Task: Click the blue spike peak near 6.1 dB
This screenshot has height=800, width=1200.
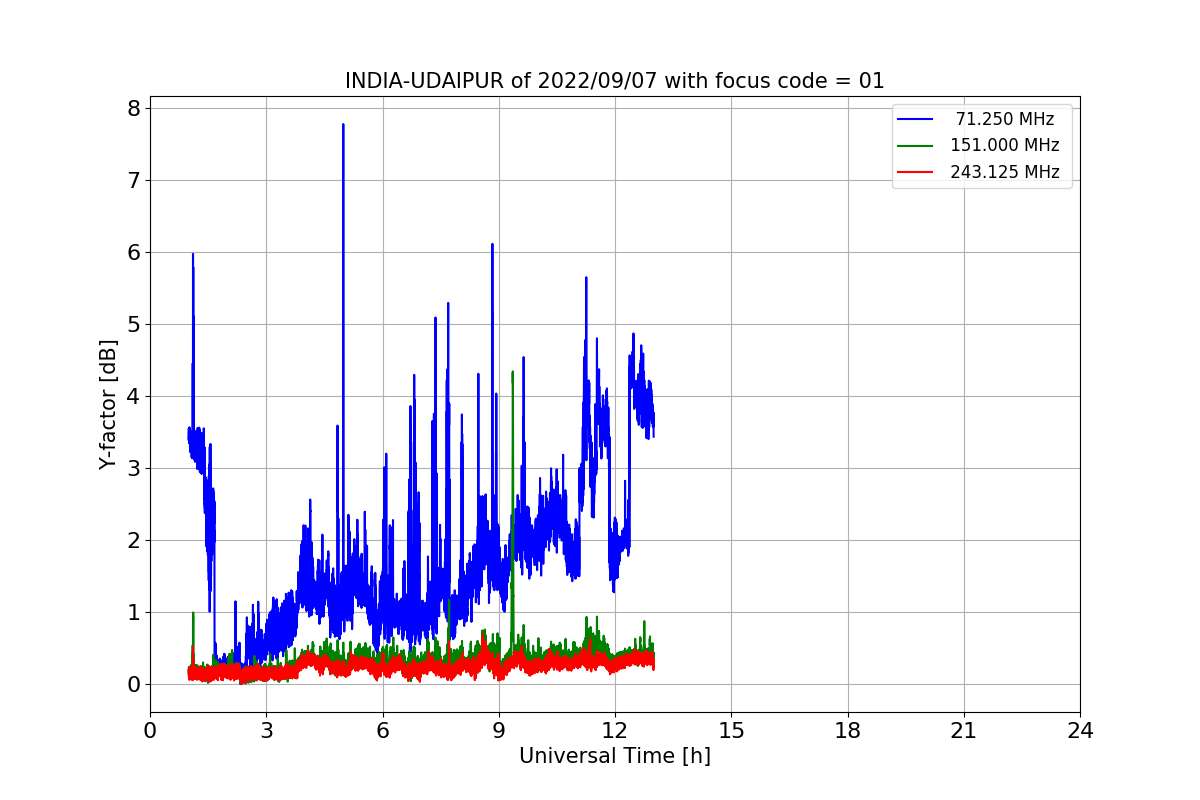Action: pos(492,245)
